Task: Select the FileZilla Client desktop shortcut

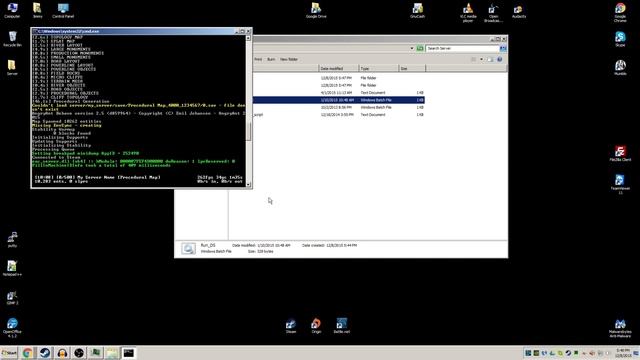Action: tap(620, 153)
